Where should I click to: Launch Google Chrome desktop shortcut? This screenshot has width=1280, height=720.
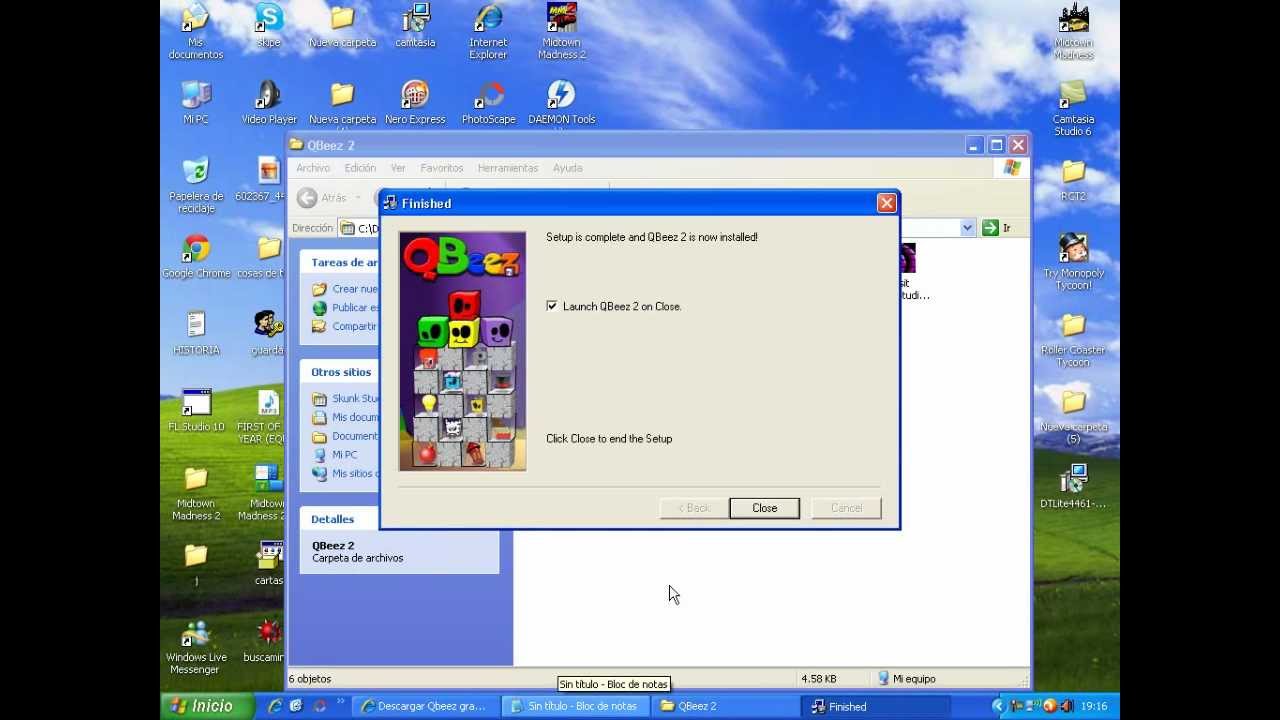pos(196,256)
